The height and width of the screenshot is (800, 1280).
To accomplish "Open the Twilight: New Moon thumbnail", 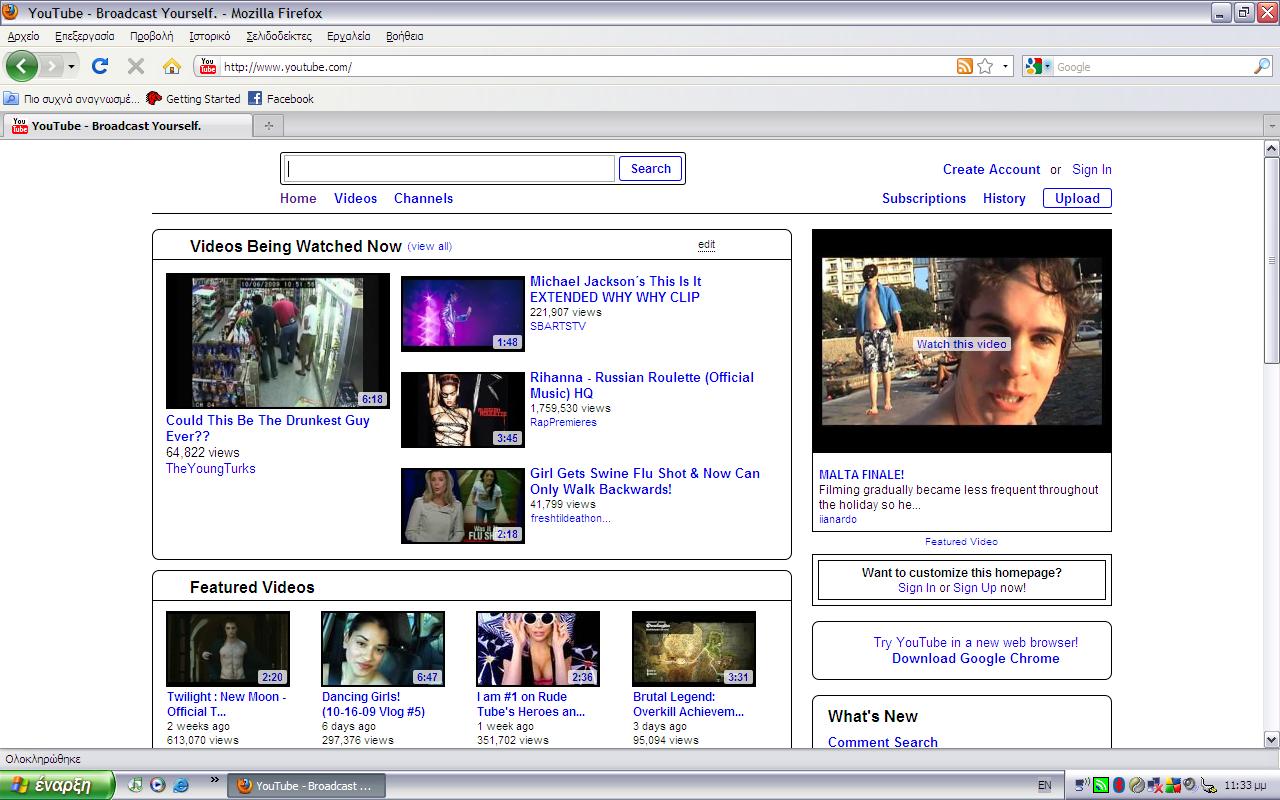I will coord(228,649).
